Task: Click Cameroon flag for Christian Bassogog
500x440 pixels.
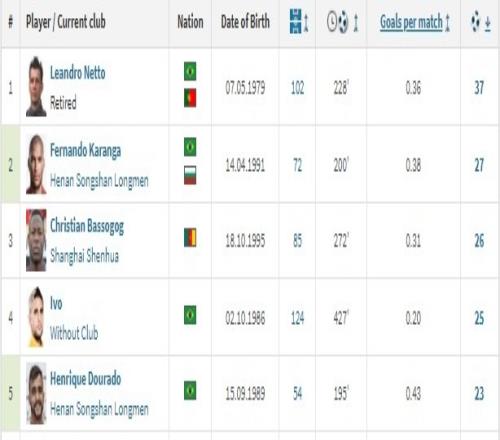Action: pyautogui.click(x=190, y=237)
